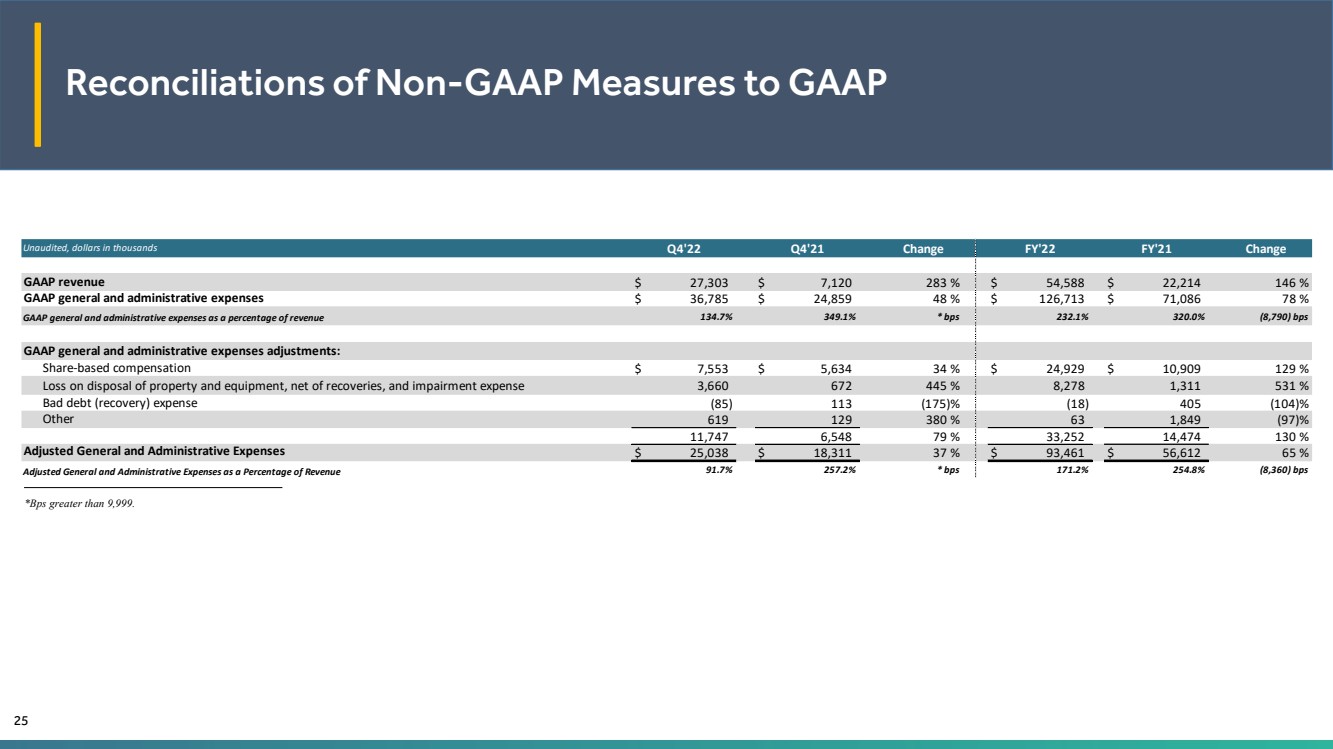Select the Q4'22 column header
1333x749 pixels.
(687, 249)
